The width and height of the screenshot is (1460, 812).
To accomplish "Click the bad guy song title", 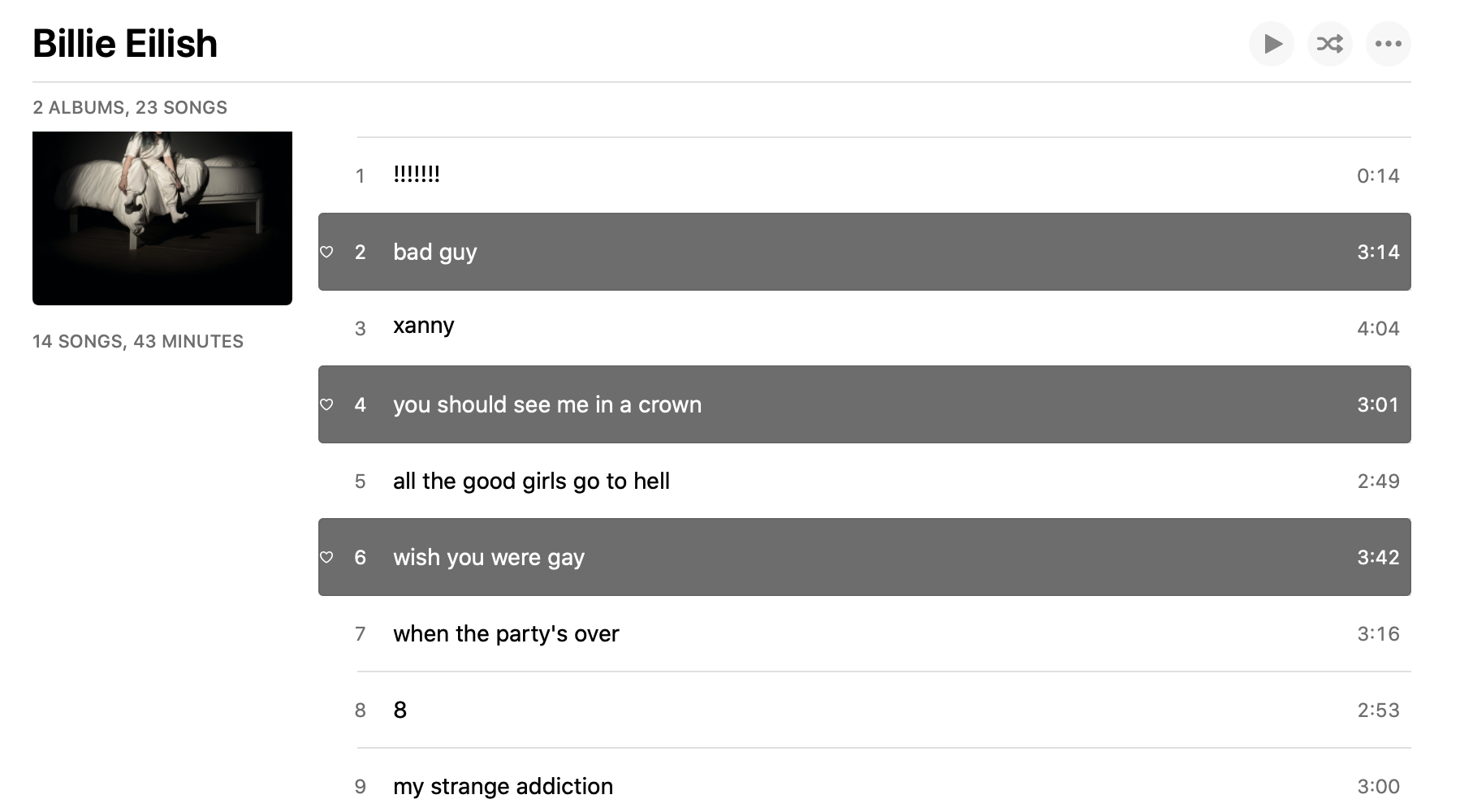I will [x=434, y=252].
